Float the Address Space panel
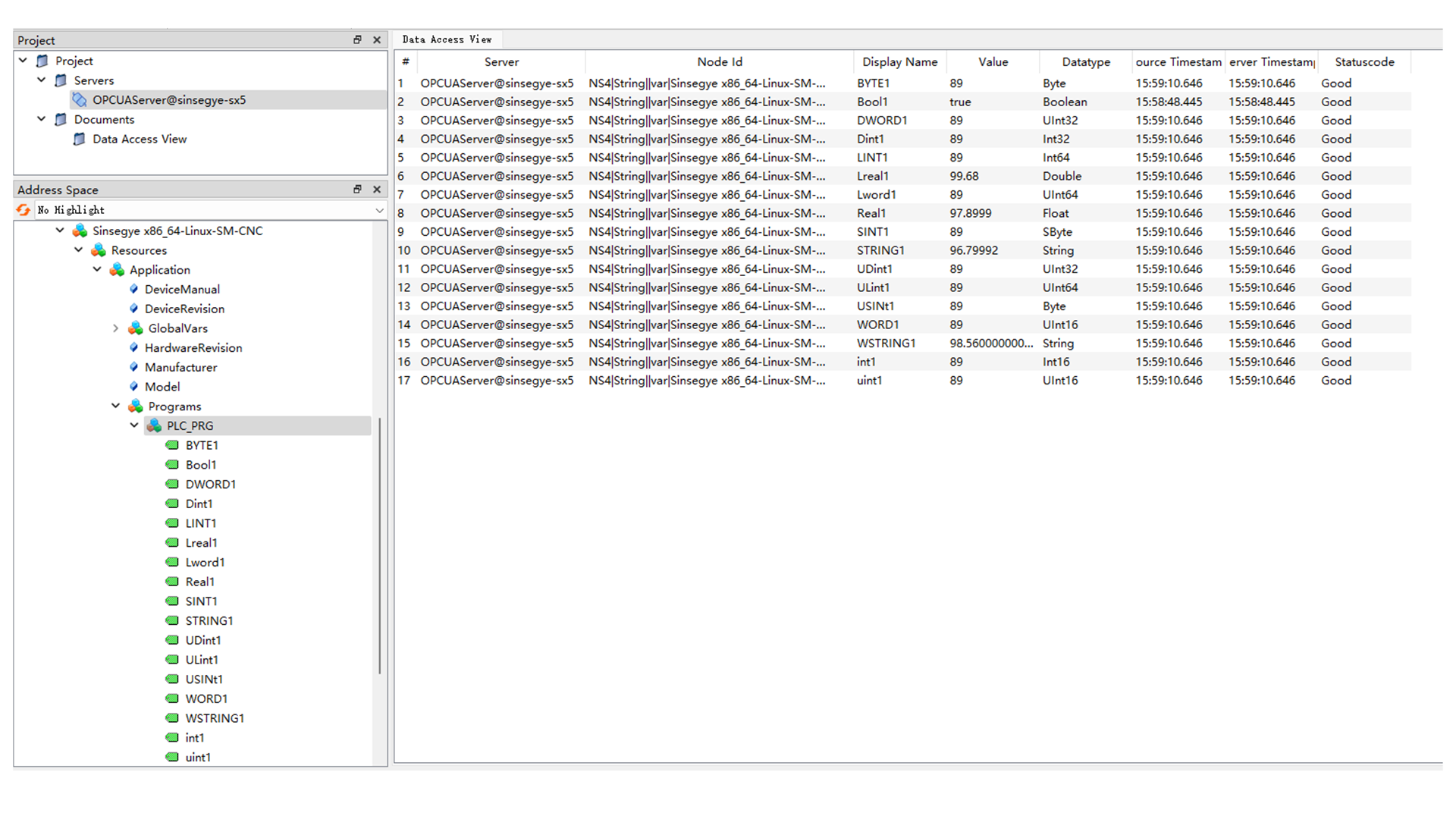 pos(357,190)
